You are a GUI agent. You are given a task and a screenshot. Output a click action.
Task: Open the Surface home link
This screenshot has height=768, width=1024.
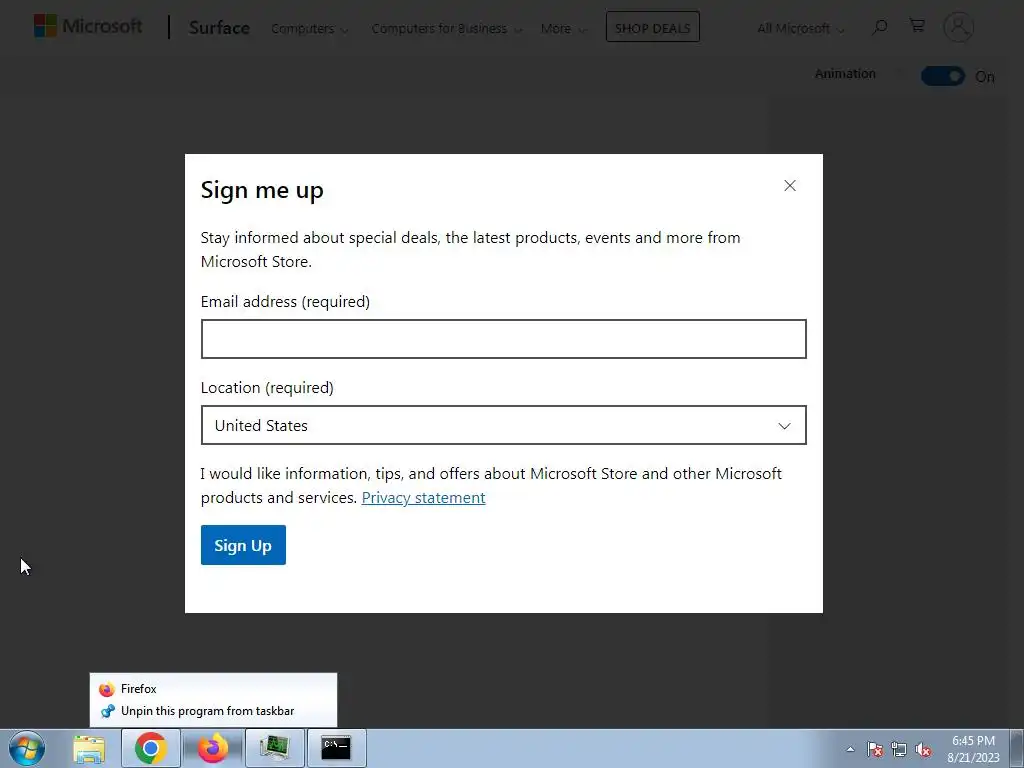[219, 28]
